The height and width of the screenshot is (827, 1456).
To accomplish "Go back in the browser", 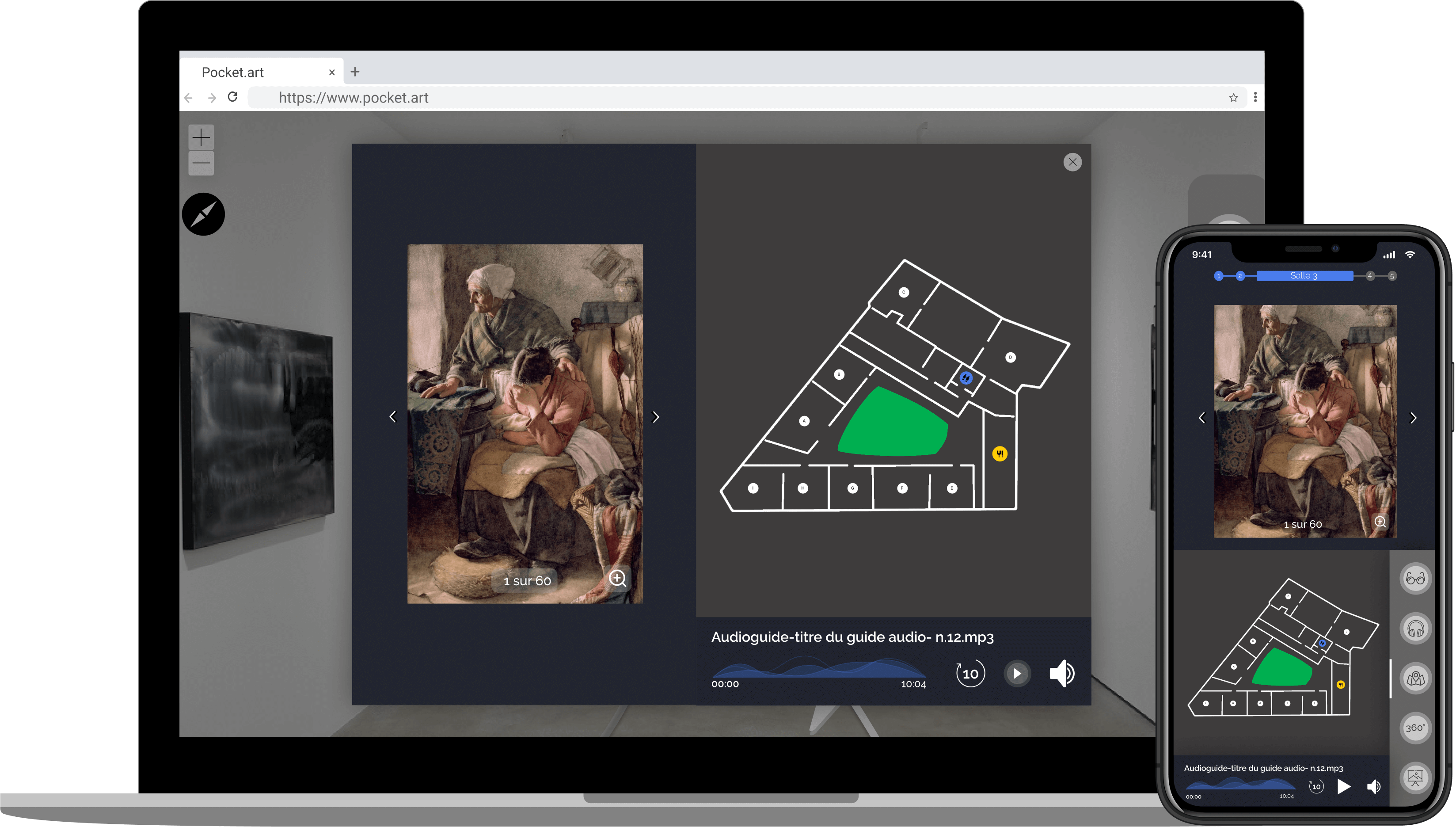I will [188, 98].
